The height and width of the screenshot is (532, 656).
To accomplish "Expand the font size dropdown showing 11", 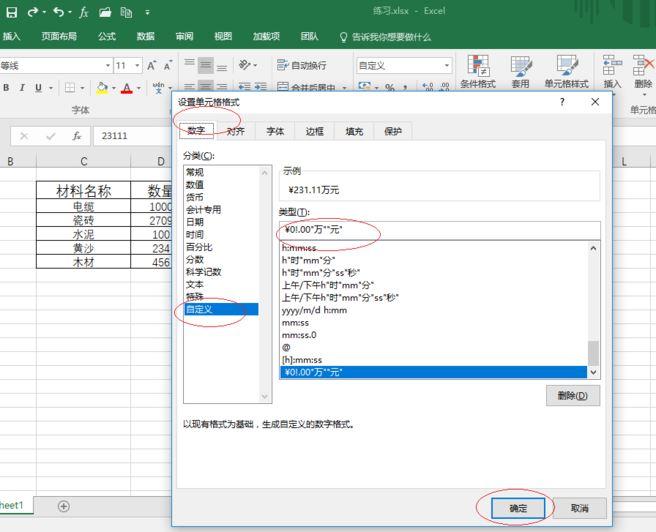I will coord(137,66).
